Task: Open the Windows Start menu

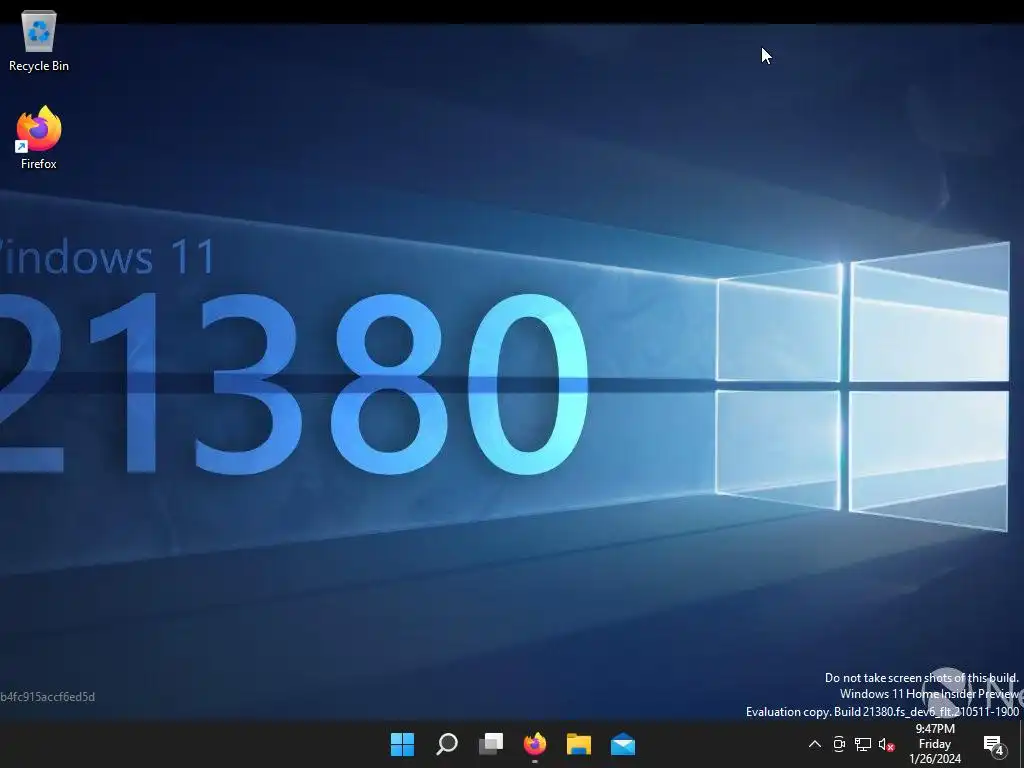Action: [402, 744]
